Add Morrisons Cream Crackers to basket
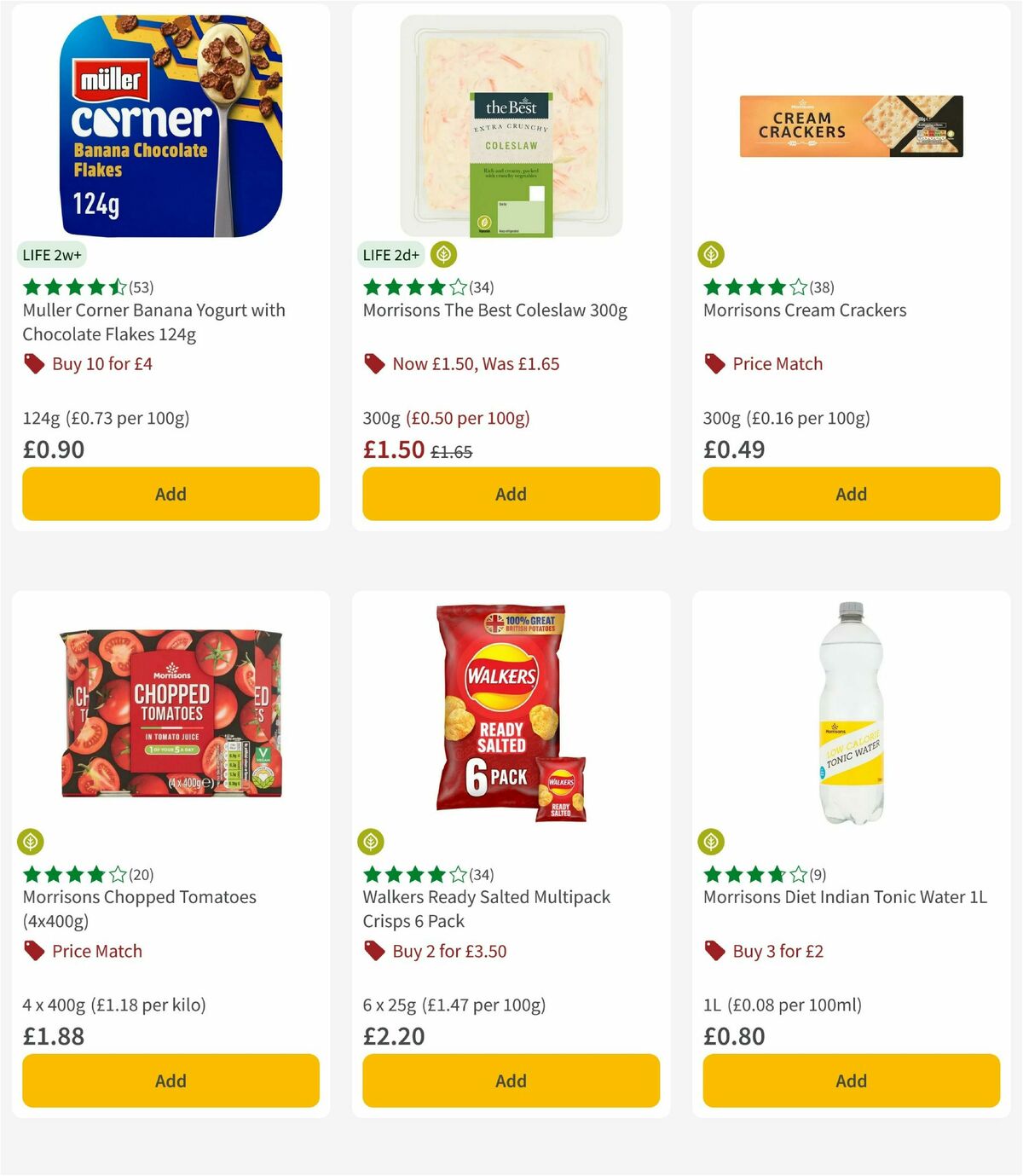Viewport: 1023px width, 1176px height. coord(850,494)
